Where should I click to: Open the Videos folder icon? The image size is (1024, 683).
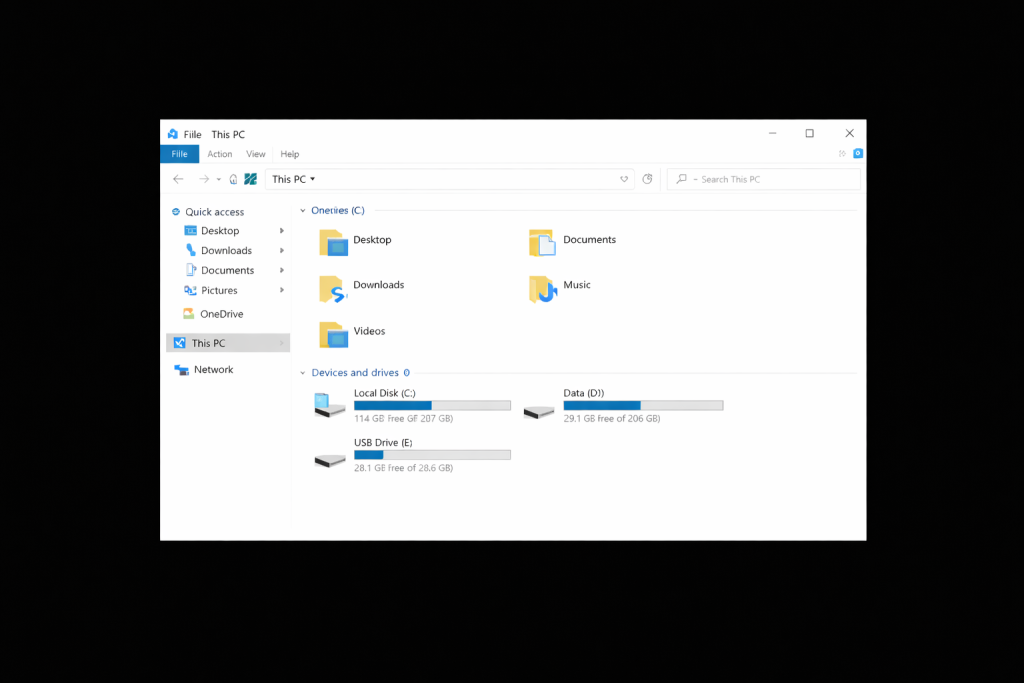pos(333,334)
